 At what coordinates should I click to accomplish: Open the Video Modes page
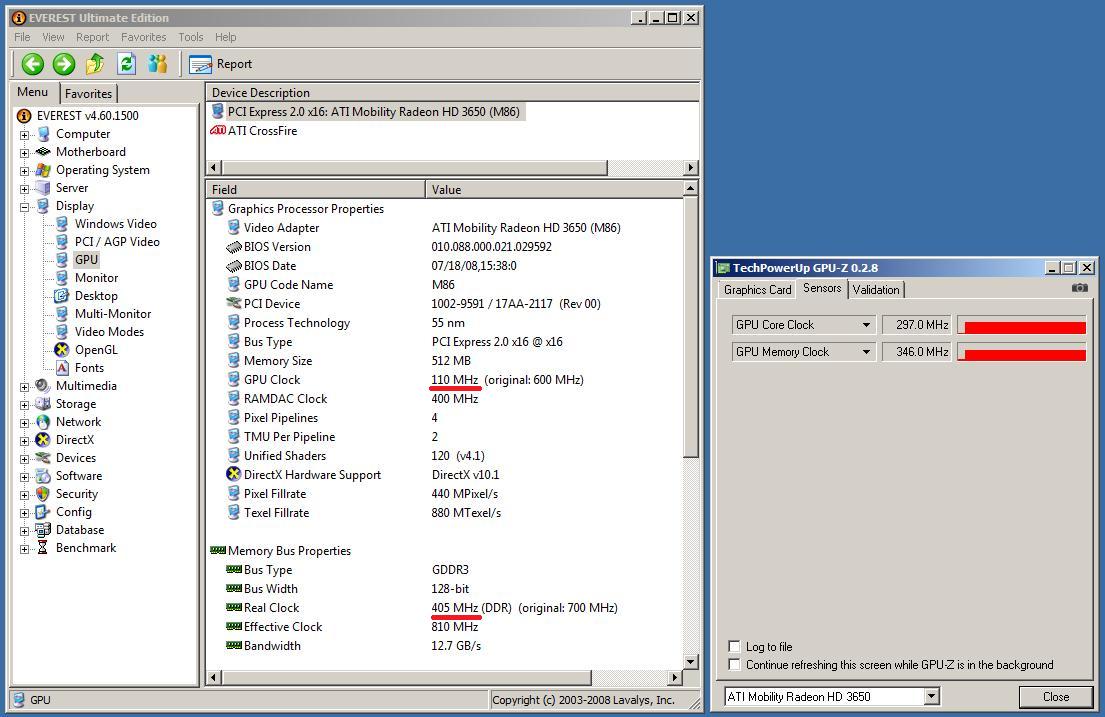[109, 331]
